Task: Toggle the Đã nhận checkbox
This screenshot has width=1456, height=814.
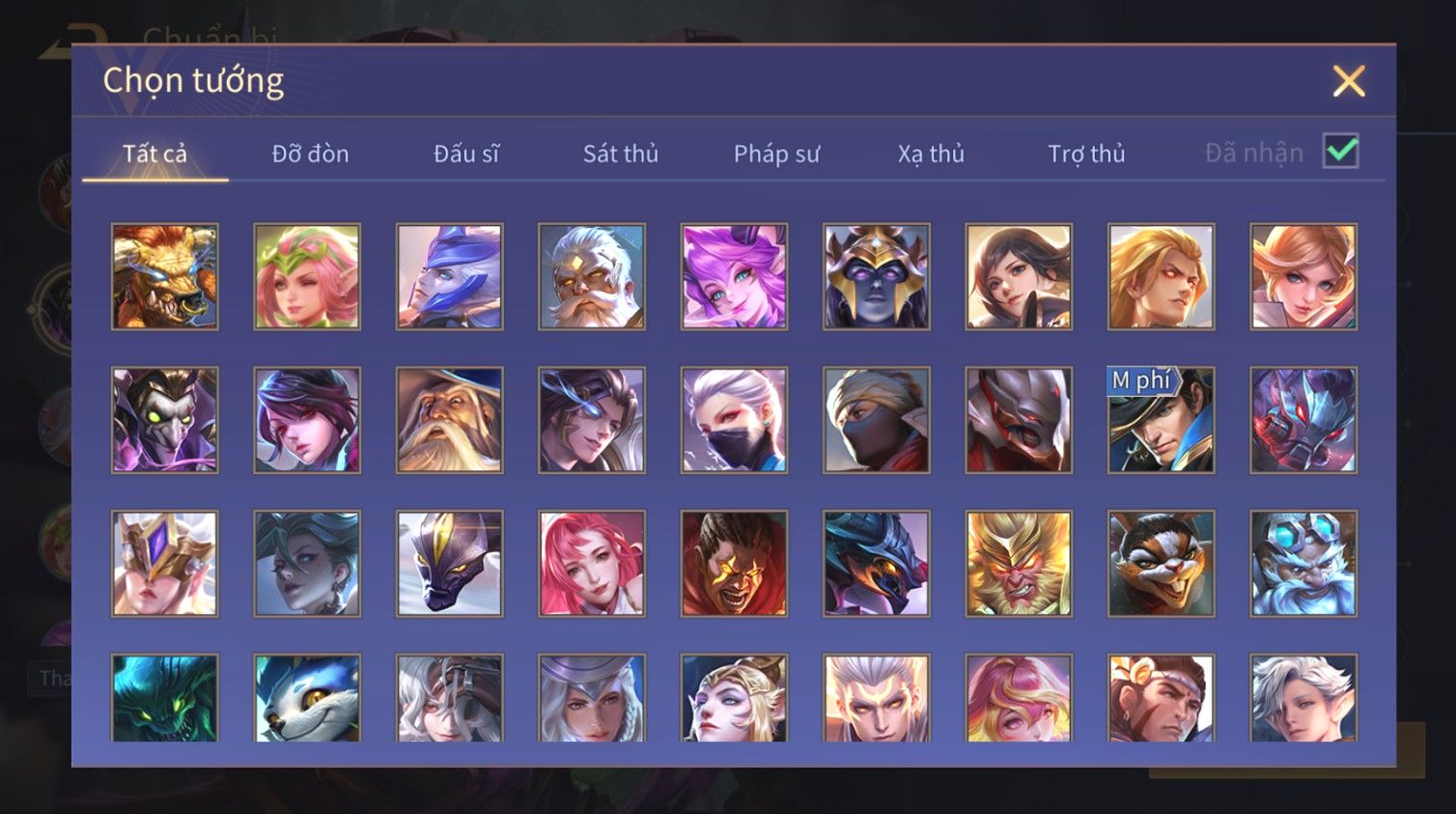Action: pyautogui.click(x=1341, y=151)
